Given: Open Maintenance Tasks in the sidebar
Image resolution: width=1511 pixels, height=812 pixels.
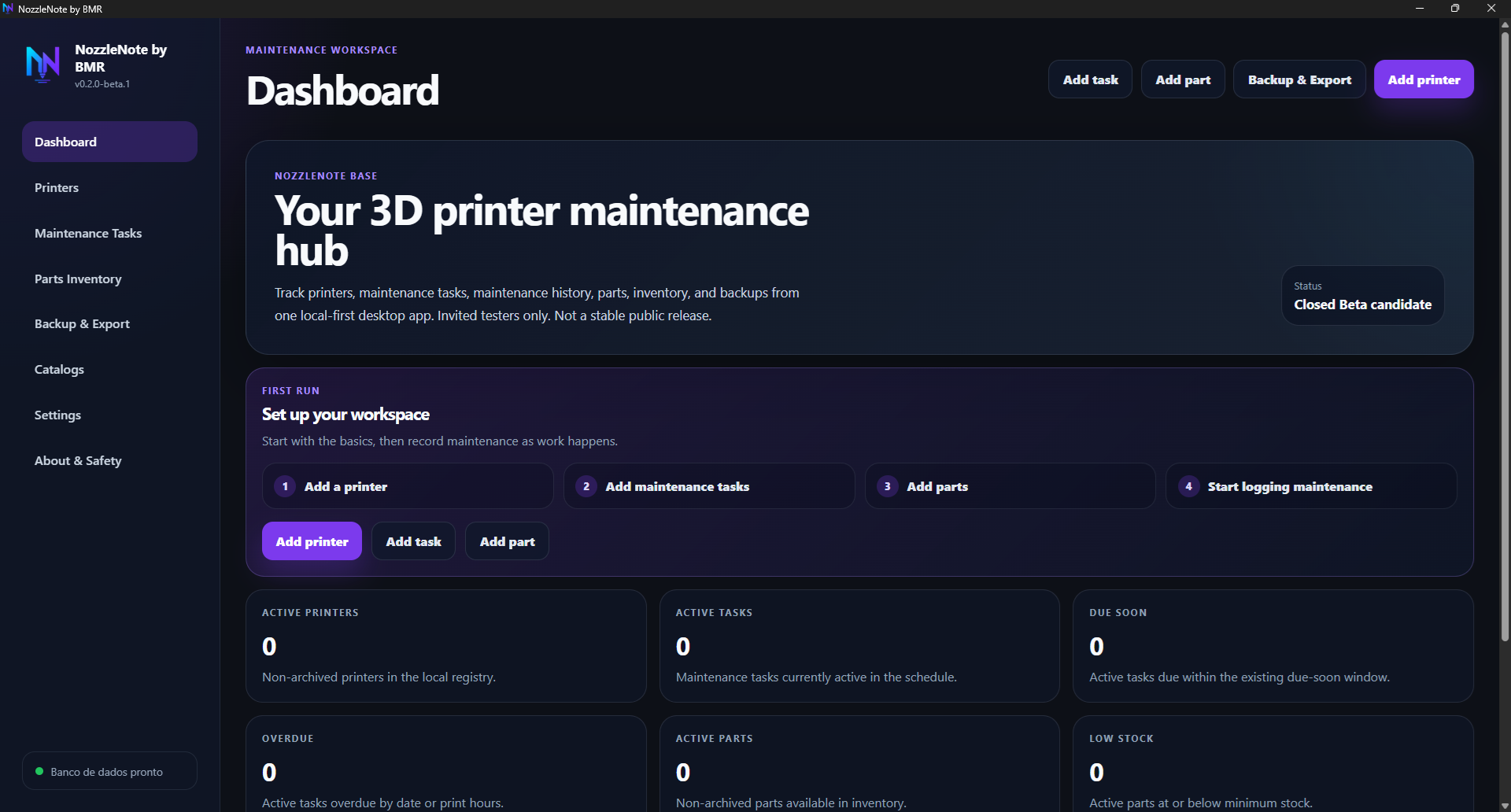Looking at the screenshot, I should tap(109, 233).
